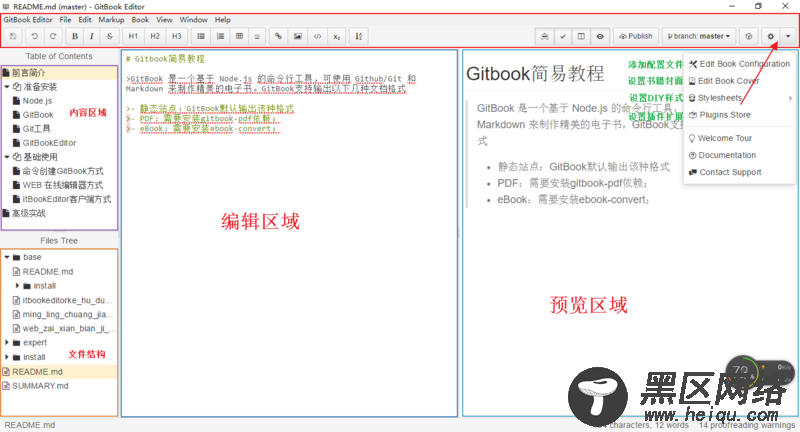Insert an H2 heading

click(x=155, y=36)
